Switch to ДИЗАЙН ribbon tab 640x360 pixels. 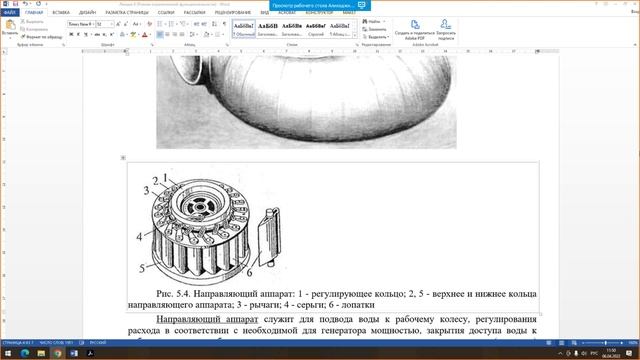point(87,13)
